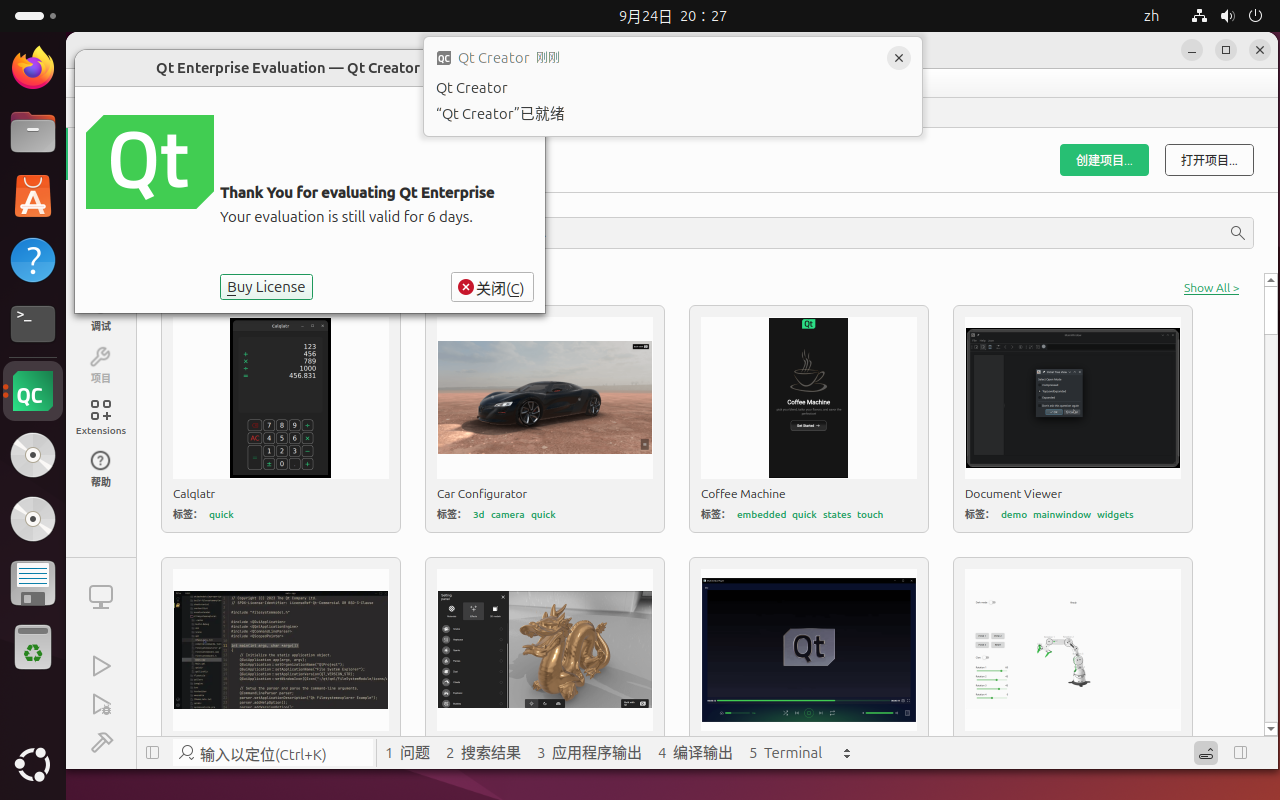This screenshot has height=800, width=1280.
Task: Click the mainwindow tag under Document Viewer
Action: pos(1062,515)
